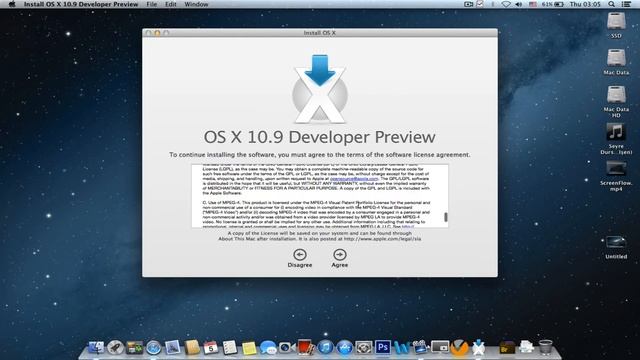The width and height of the screenshot is (640, 360).
Task: Click the screen recording camera menu bar icon
Action: 468,4
